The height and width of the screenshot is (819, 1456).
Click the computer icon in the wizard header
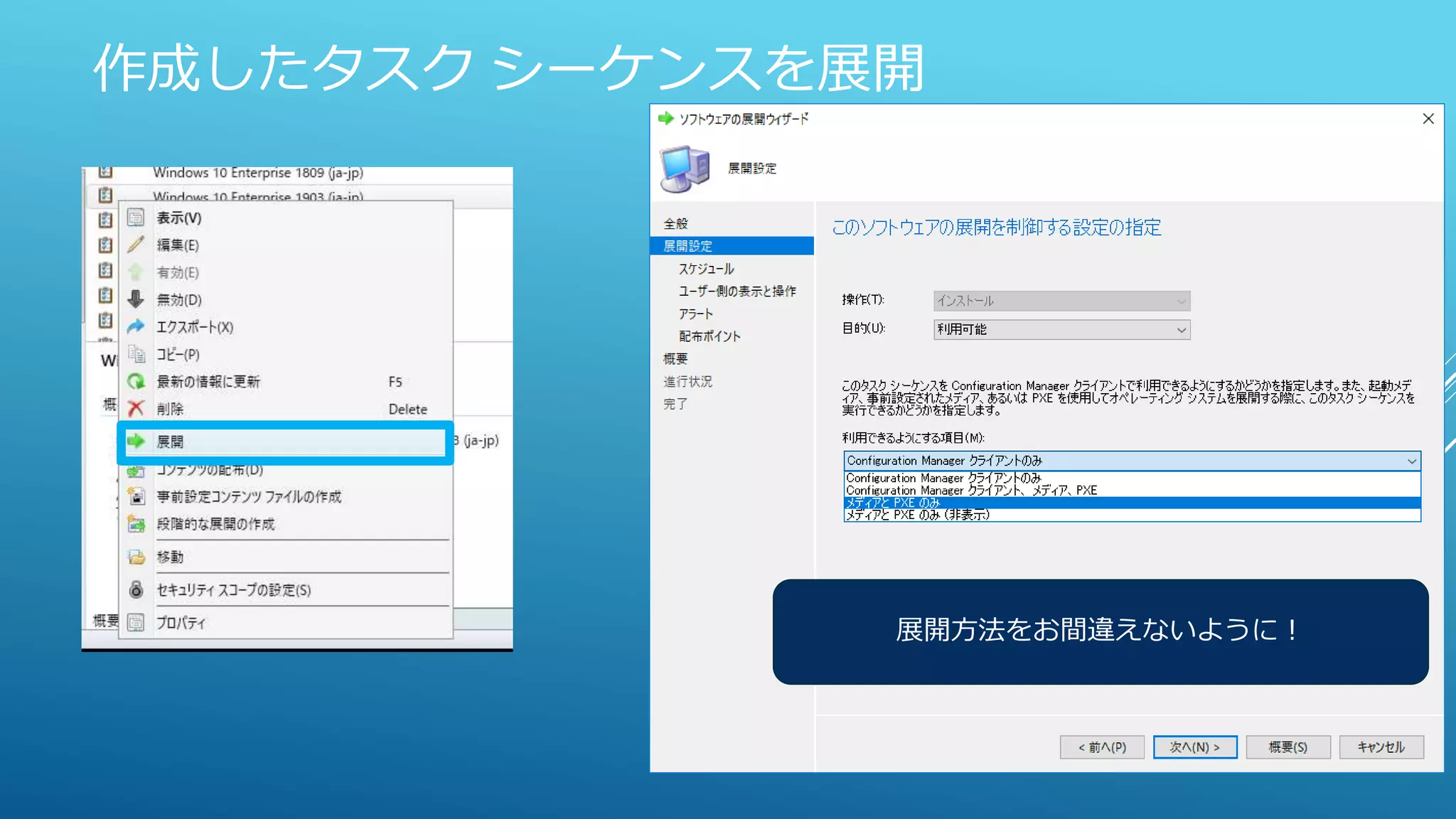pos(685,168)
